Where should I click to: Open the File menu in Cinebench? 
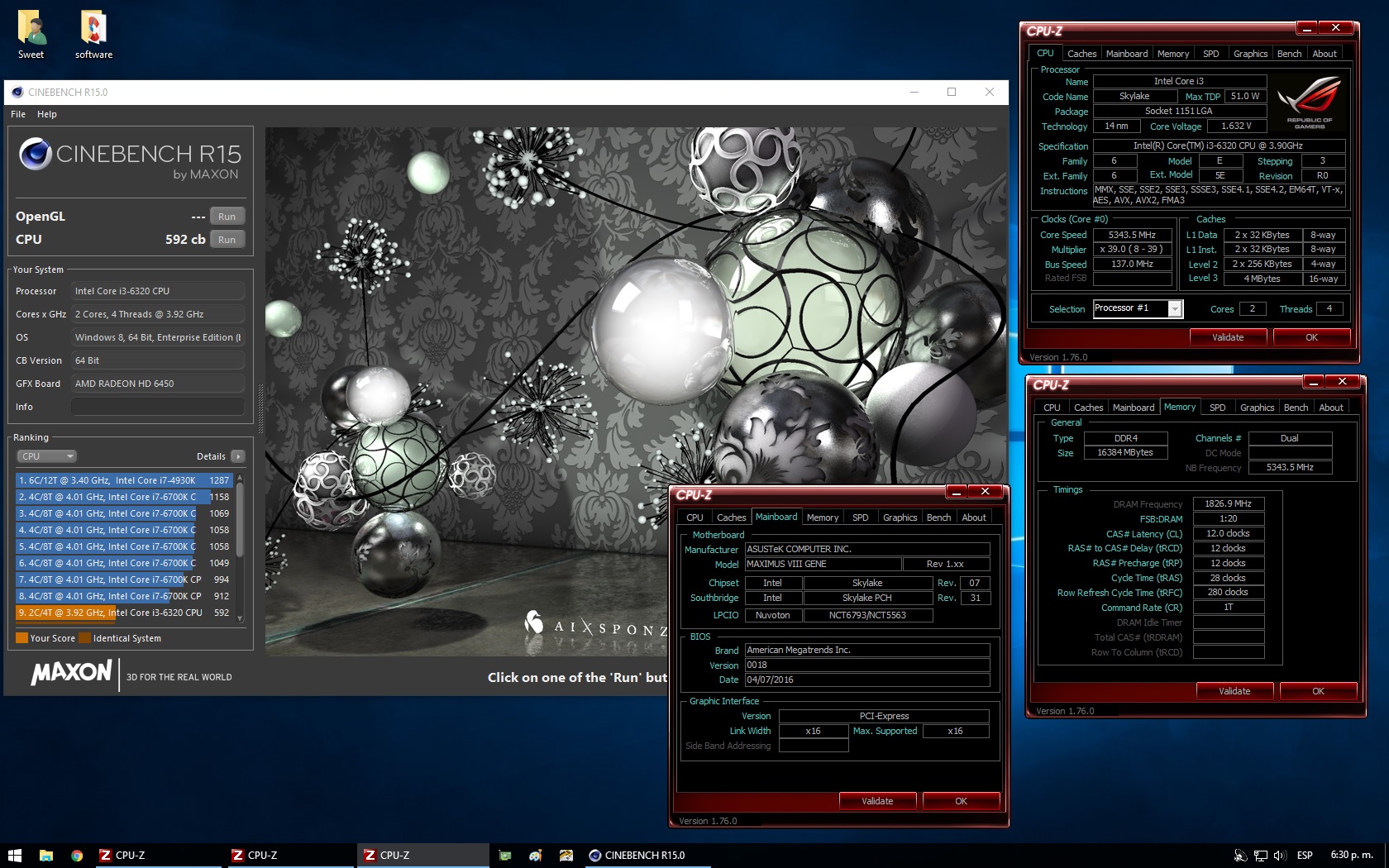click(x=18, y=114)
